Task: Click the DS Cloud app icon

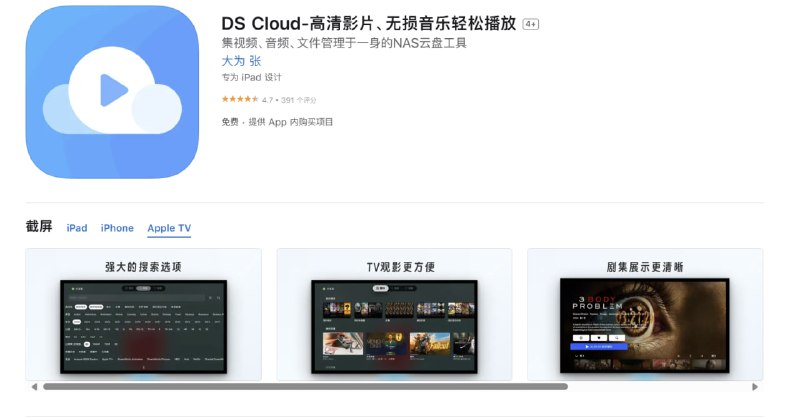Action: [112, 92]
